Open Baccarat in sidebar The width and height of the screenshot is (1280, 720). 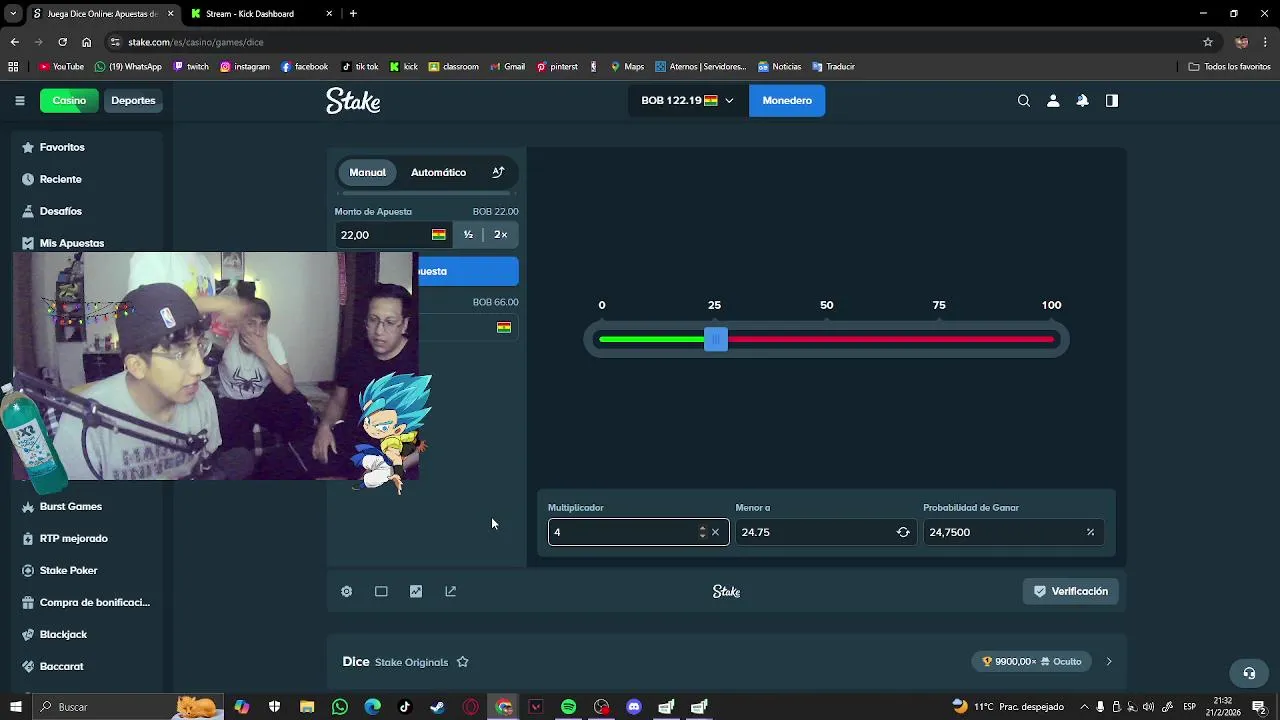tap(86, 666)
